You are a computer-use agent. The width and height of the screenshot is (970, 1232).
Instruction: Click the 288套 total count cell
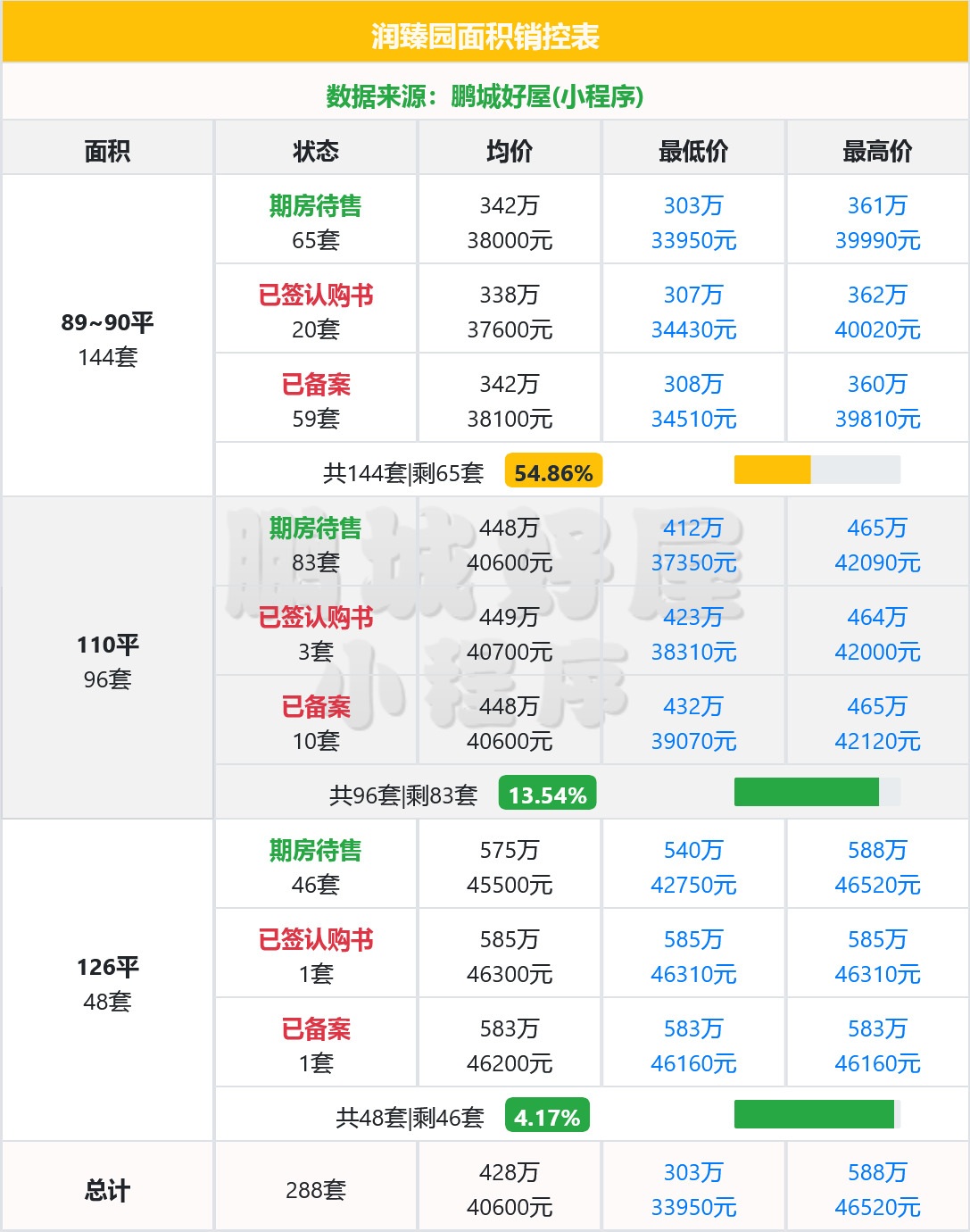(315, 1189)
